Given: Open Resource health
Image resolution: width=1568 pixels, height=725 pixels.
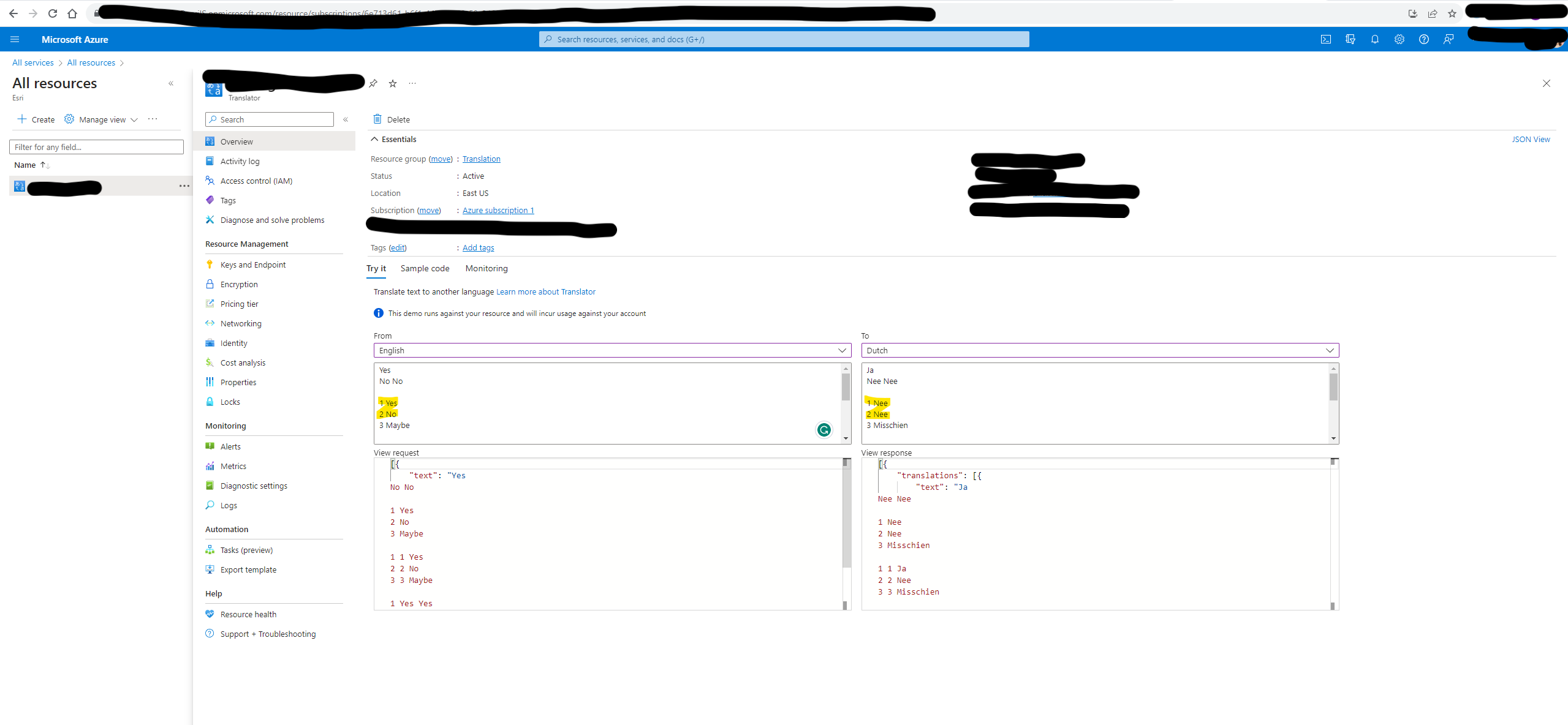Looking at the screenshot, I should [248, 614].
